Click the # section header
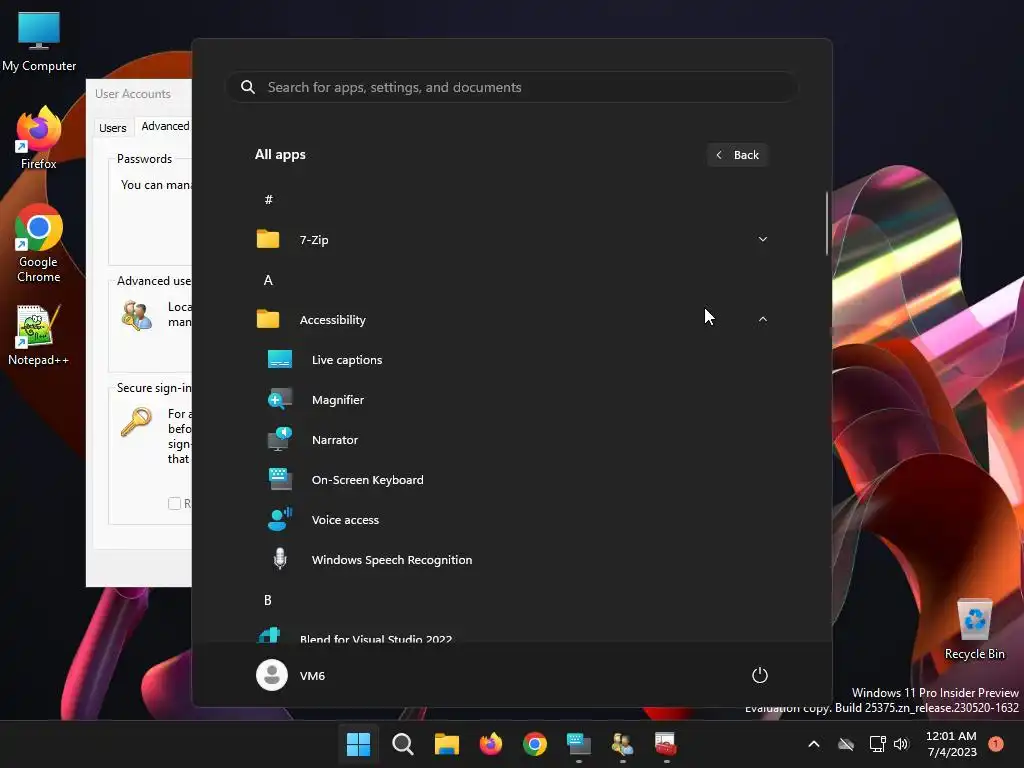 (x=268, y=200)
